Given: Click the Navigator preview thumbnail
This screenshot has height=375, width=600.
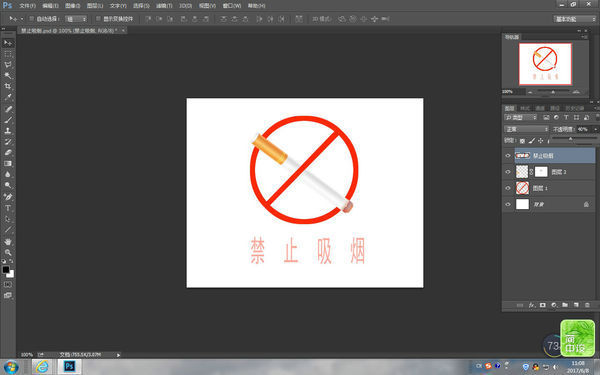Looking at the screenshot, I should click(545, 64).
